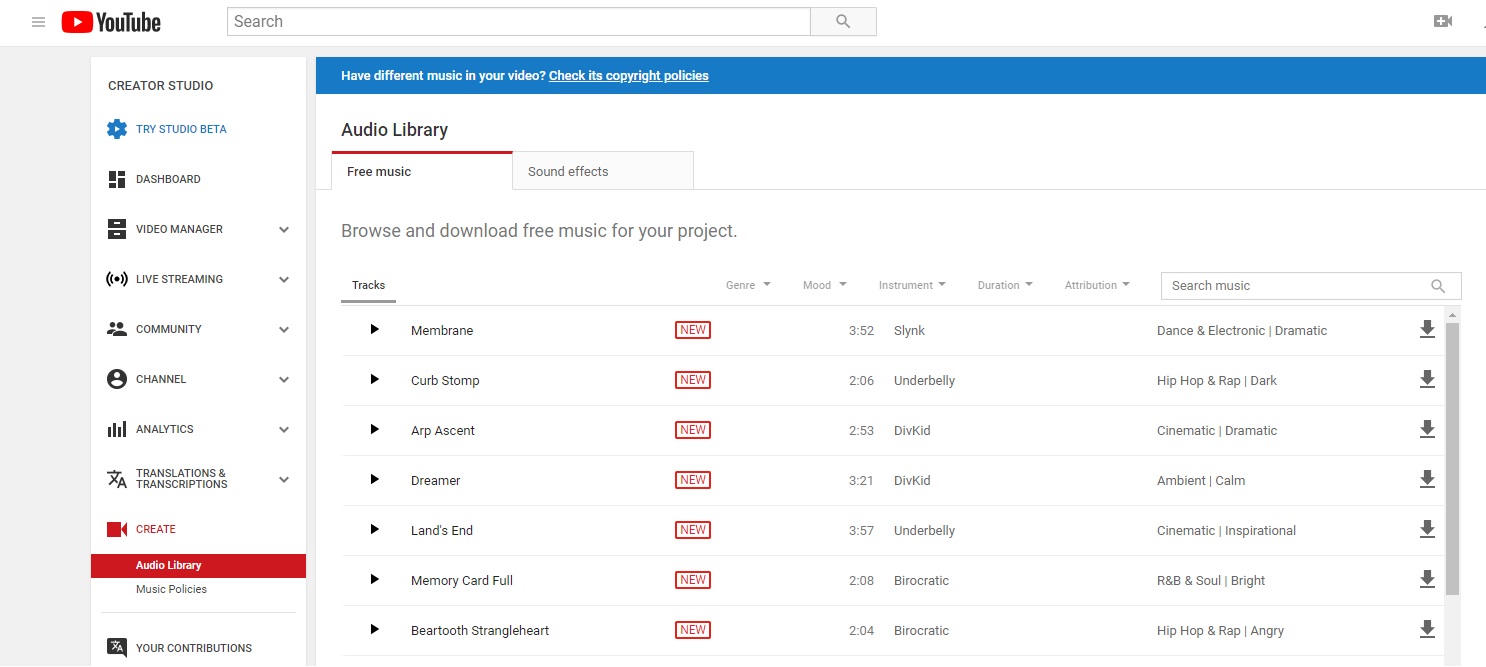Click the YouTube logo
This screenshot has width=1486, height=667.
(x=110, y=21)
